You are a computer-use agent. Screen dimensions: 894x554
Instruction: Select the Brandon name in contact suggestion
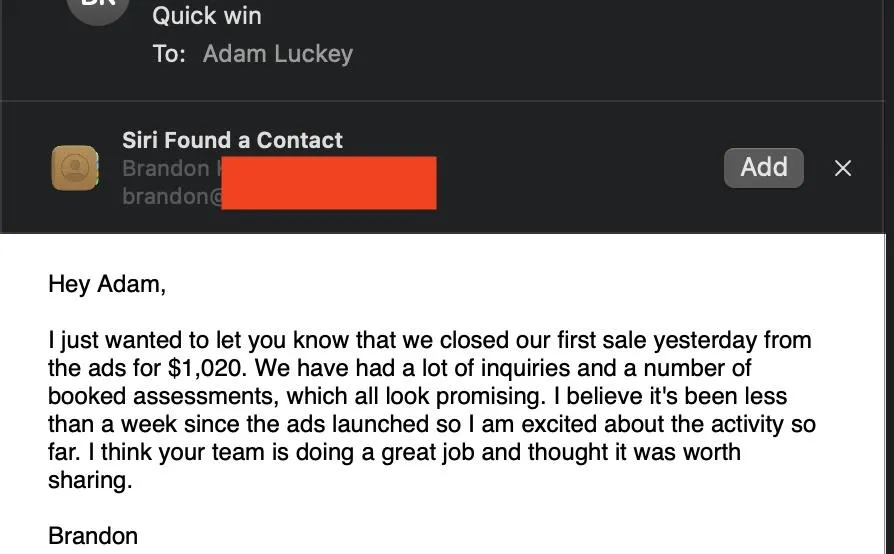coord(166,168)
